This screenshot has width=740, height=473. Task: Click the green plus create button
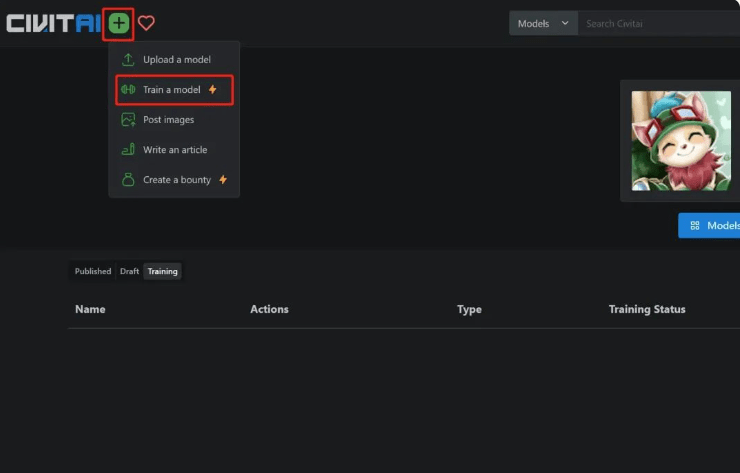click(x=119, y=23)
